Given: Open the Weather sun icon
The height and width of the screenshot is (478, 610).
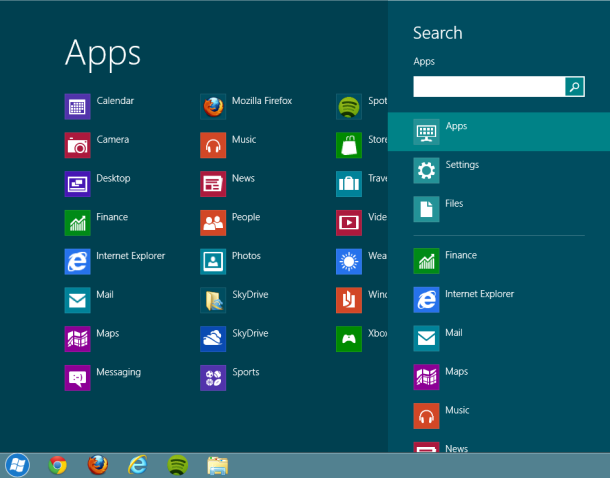Looking at the screenshot, I should (x=349, y=261).
